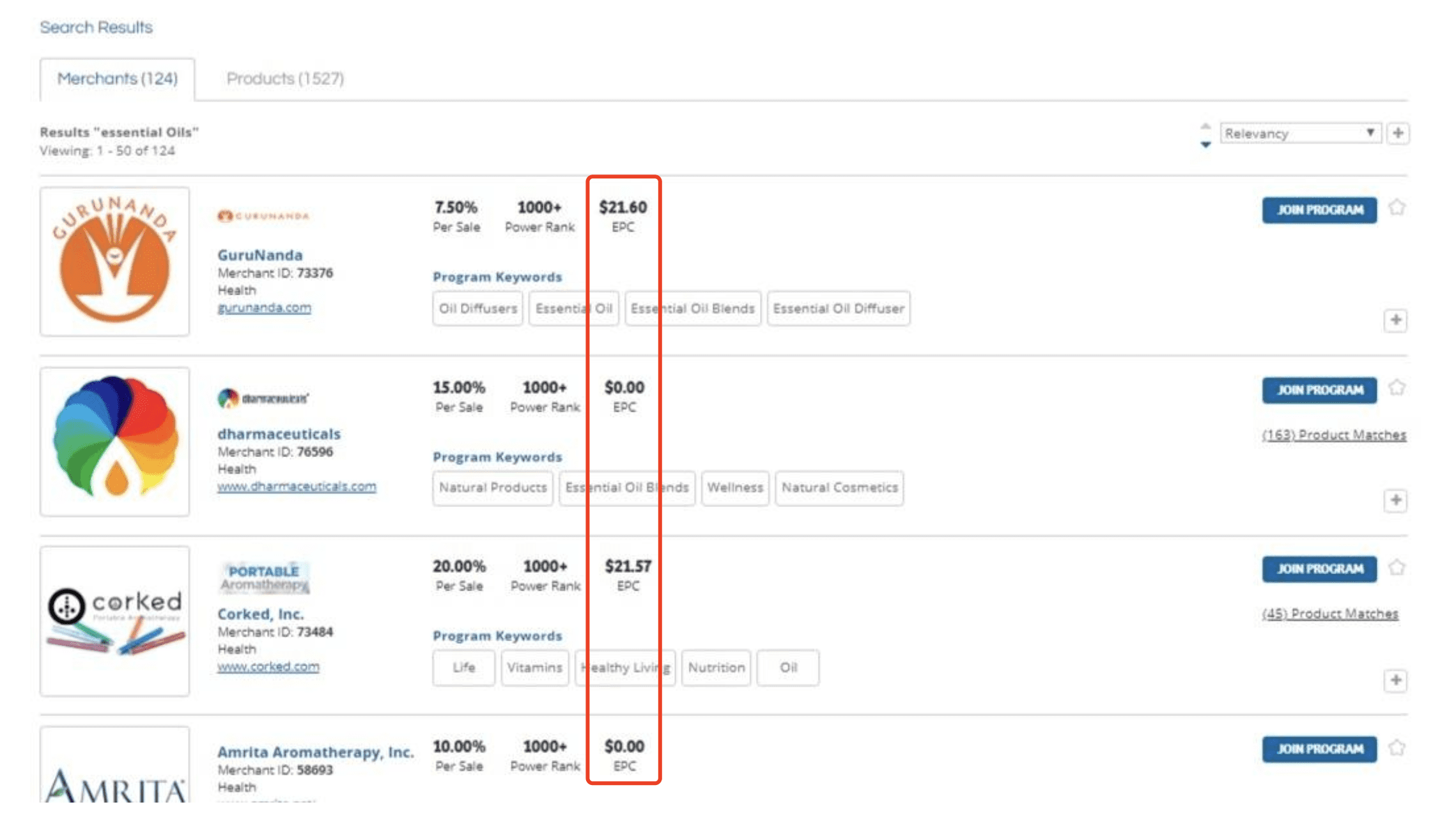Select the Oil Diffusers keyword tag

[477, 309]
